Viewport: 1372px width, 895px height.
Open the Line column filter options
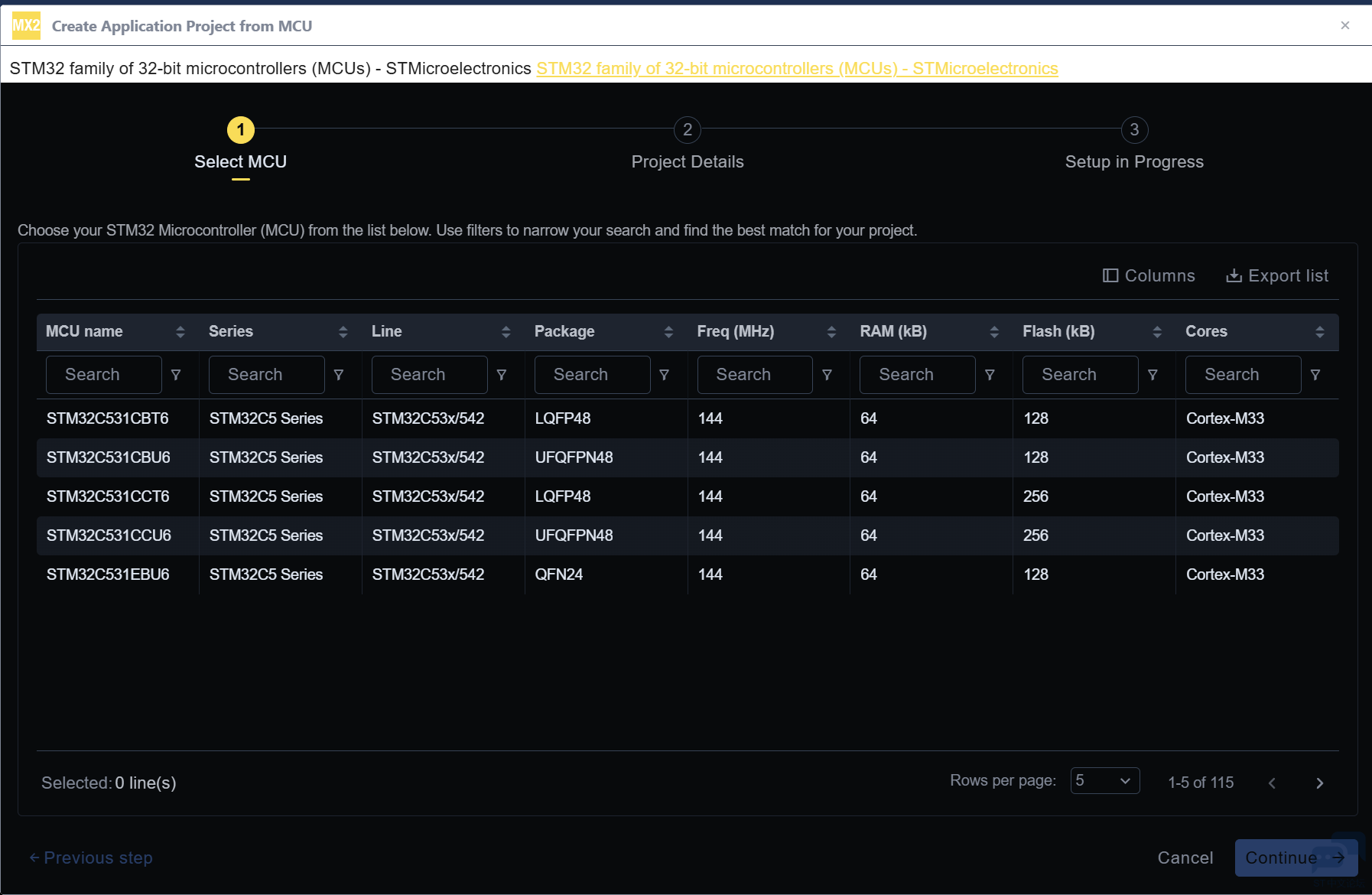click(502, 375)
